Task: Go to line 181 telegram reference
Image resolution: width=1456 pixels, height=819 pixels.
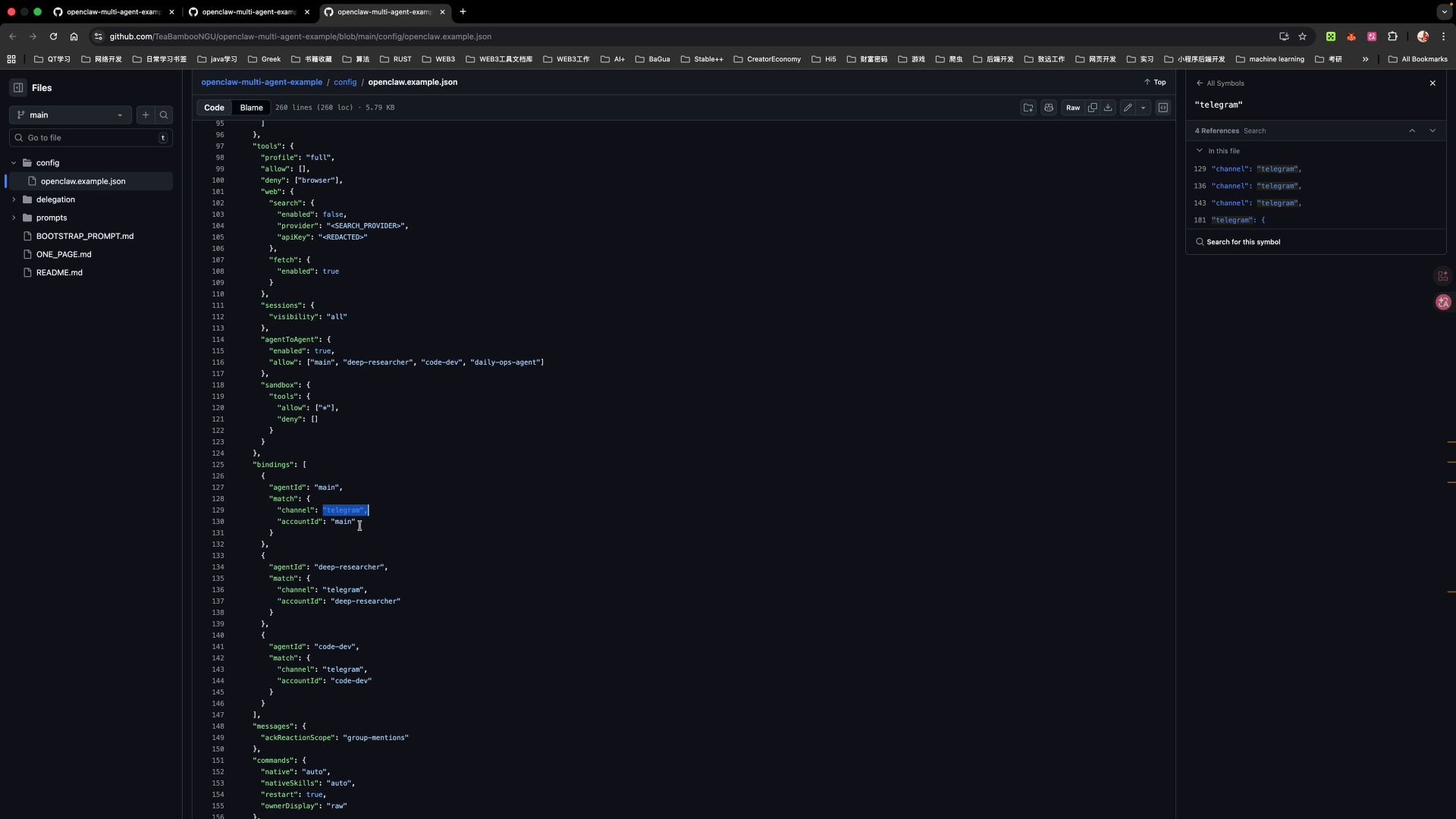Action: tap(1238, 220)
